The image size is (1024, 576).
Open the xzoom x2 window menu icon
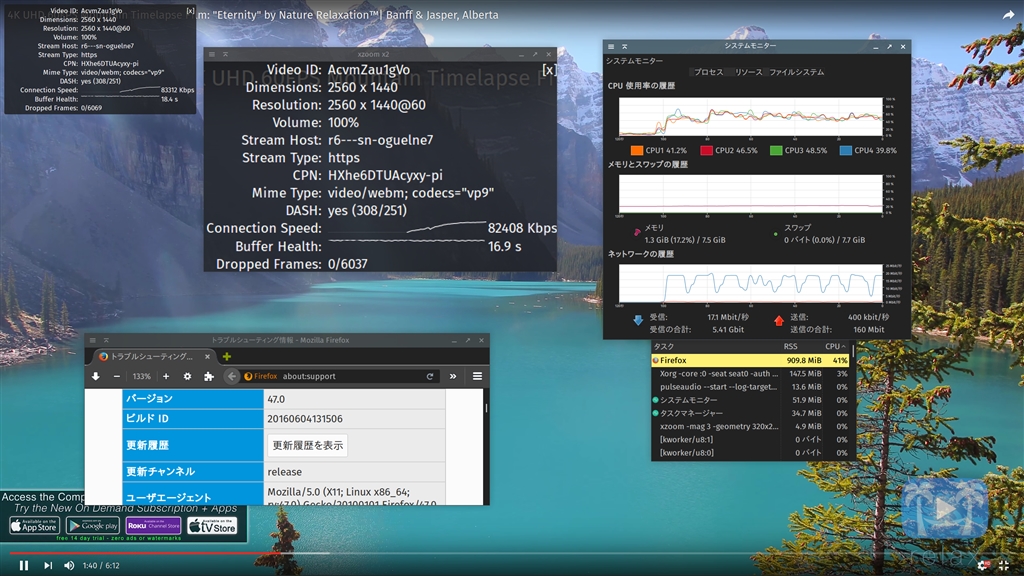click(212, 54)
